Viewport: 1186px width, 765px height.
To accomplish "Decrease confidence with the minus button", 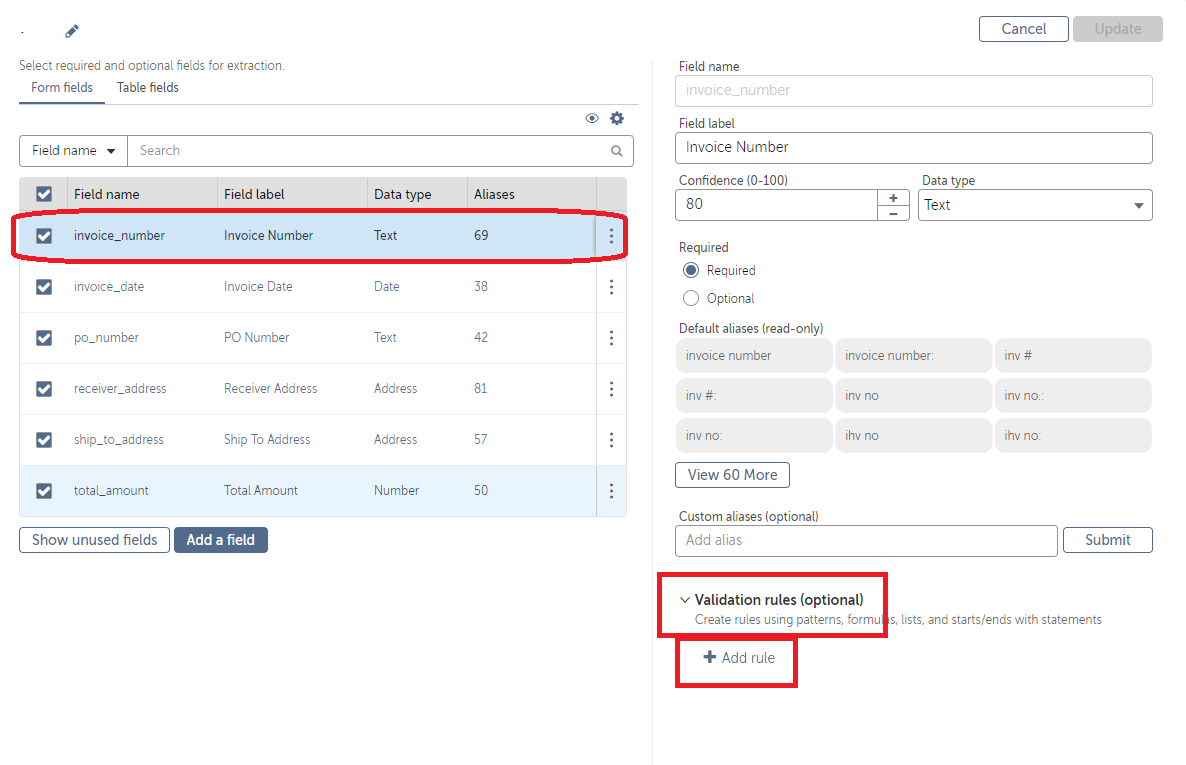I will point(893,213).
